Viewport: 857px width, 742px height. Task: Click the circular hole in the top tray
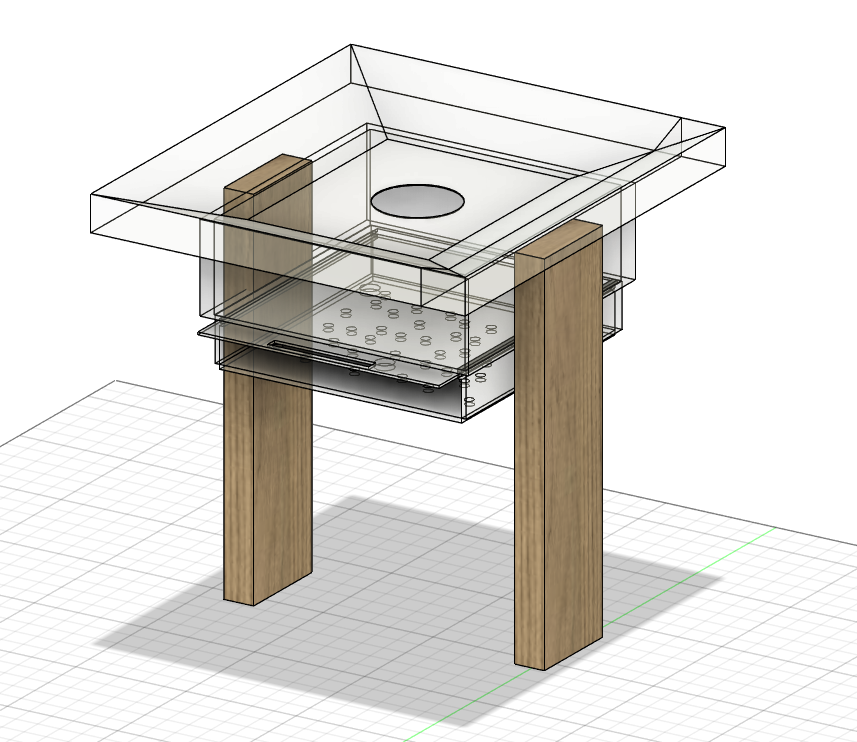tap(418, 202)
